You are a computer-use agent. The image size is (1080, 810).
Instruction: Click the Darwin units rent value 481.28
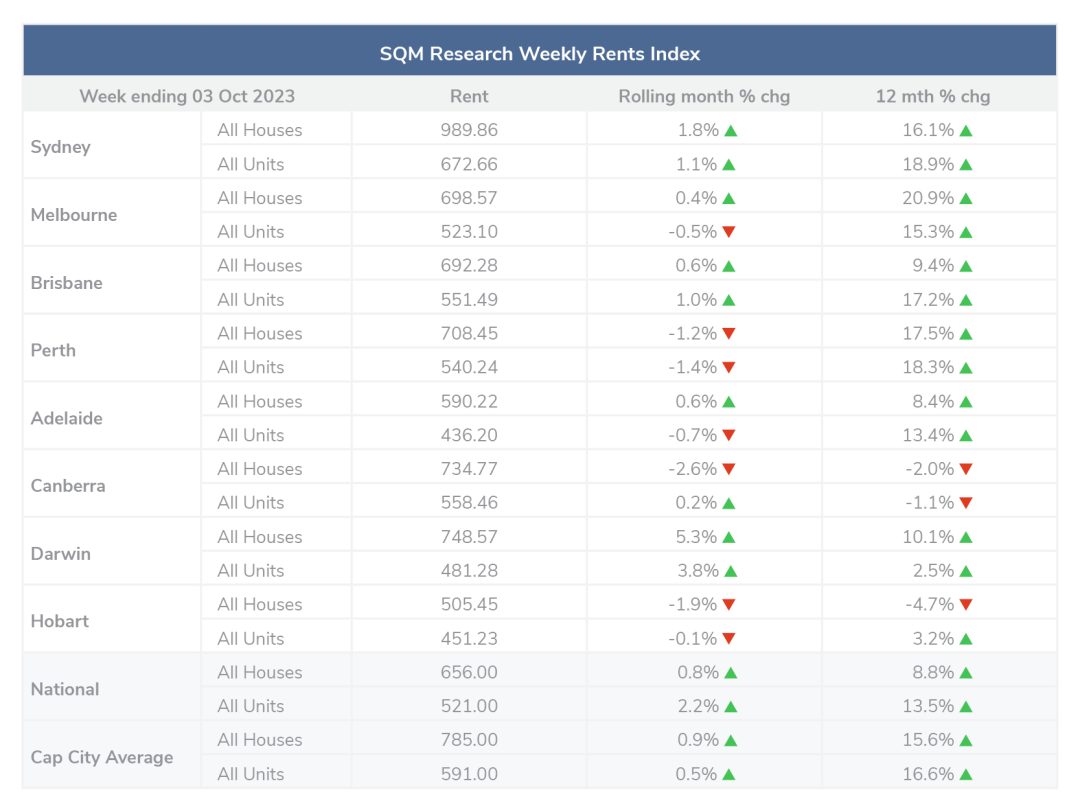point(469,571)
